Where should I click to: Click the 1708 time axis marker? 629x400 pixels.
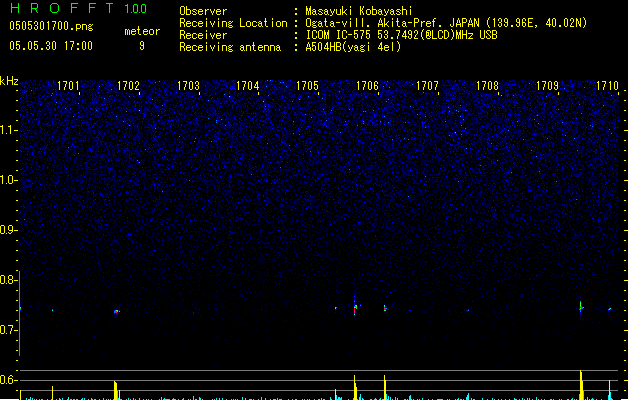[487, 86]
